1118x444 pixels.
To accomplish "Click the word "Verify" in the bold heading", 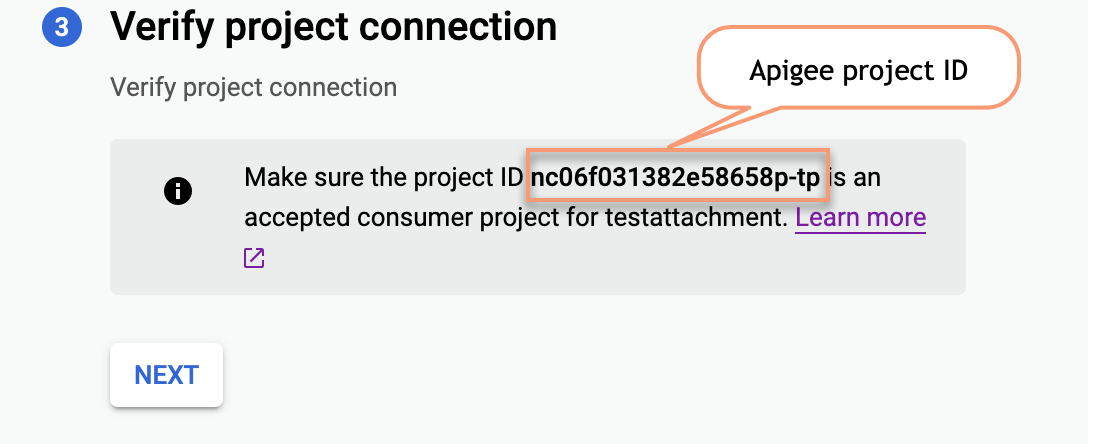I will [x=161, y=27].
